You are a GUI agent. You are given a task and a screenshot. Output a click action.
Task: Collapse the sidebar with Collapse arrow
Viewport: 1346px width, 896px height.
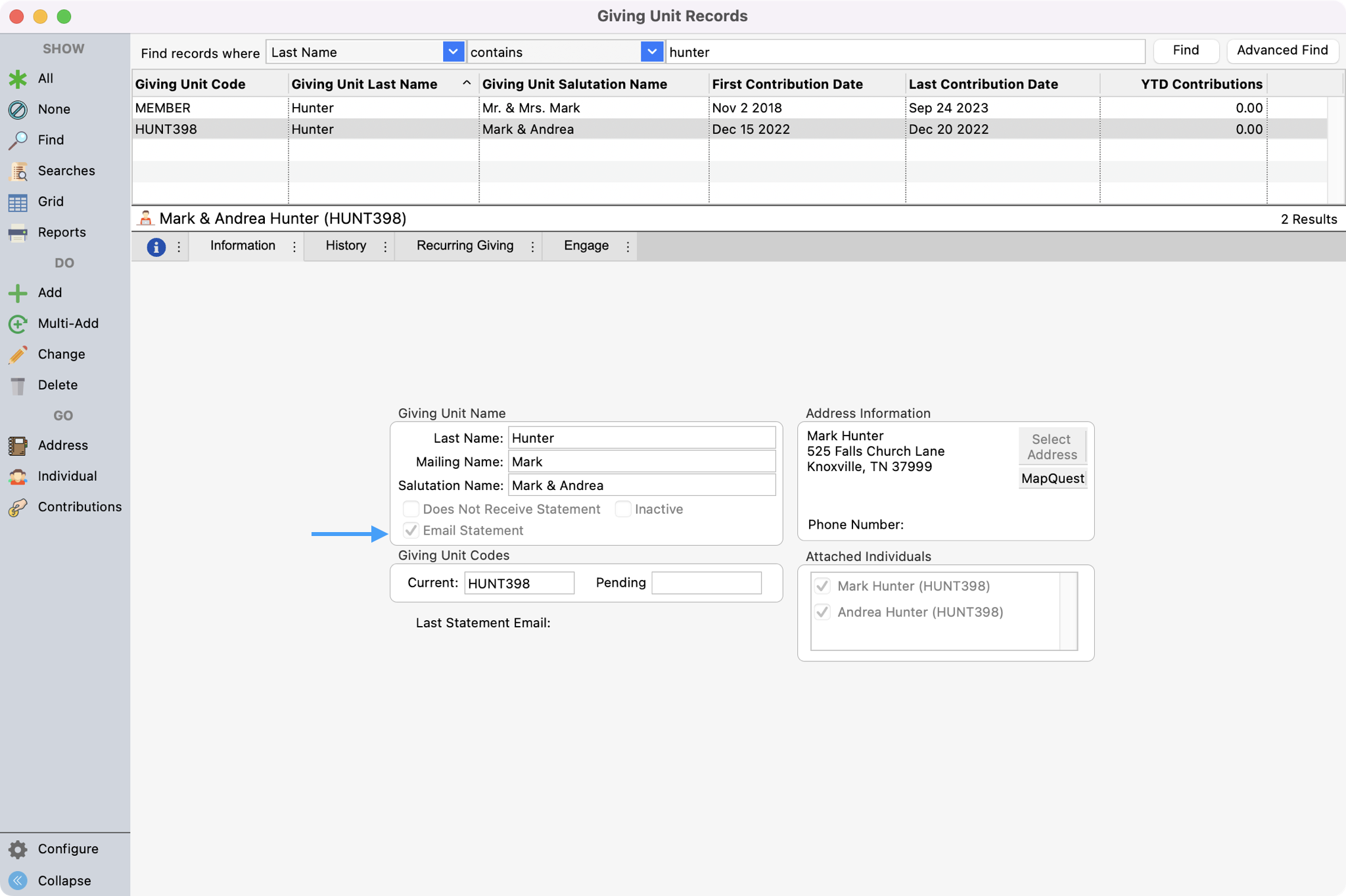(18, 880)
